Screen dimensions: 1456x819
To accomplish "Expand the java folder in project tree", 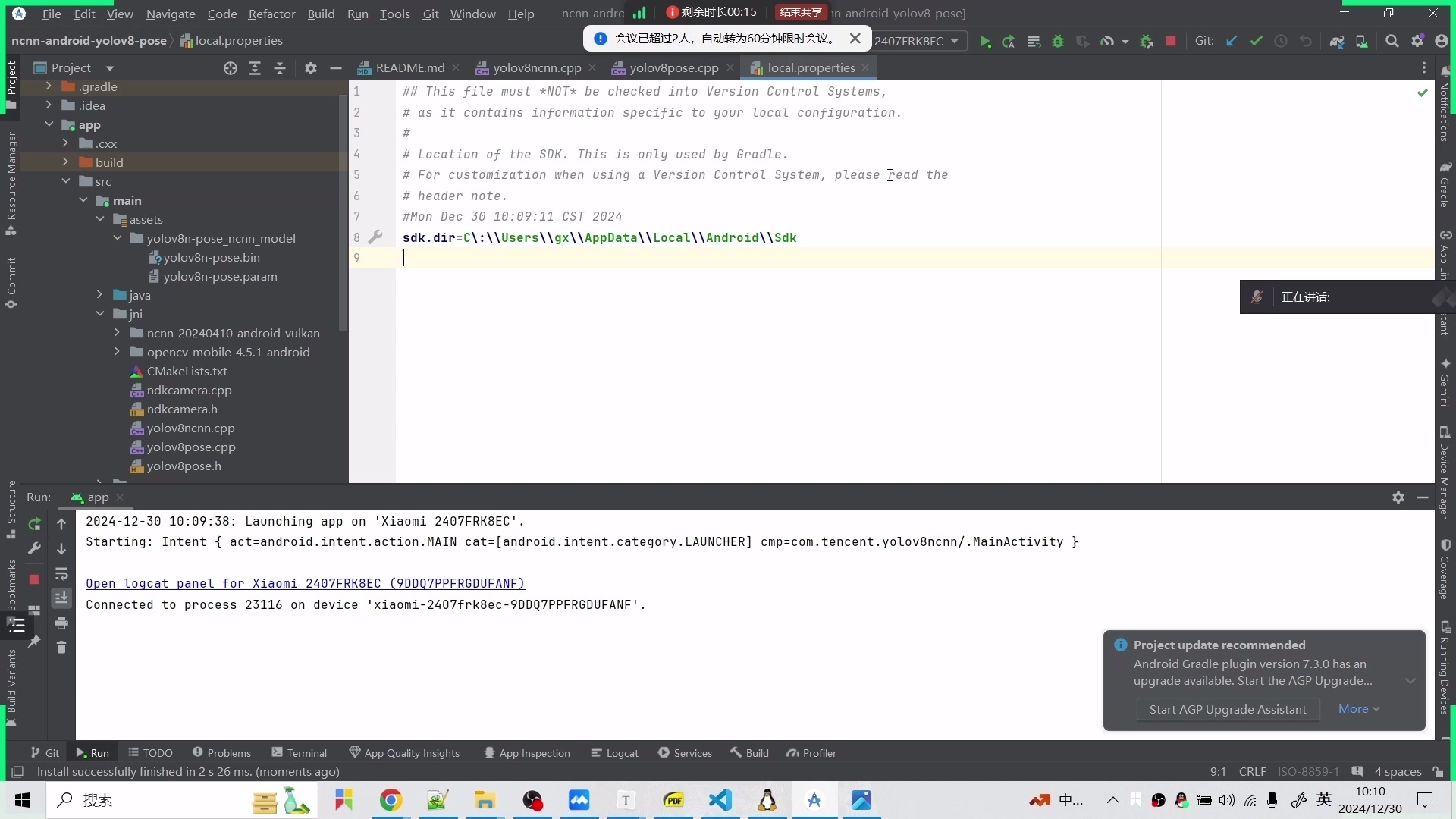I will coord(99,295).
